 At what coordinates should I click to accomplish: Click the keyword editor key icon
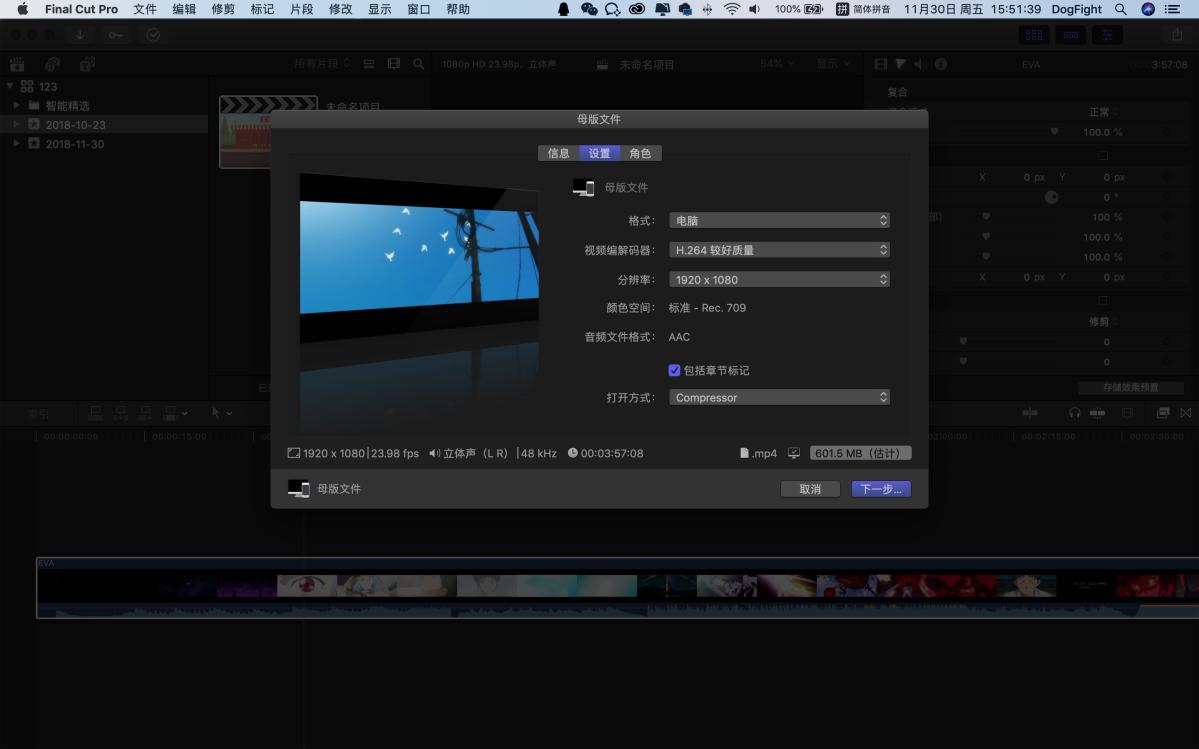pyautogui.click(x=117, y=35)
